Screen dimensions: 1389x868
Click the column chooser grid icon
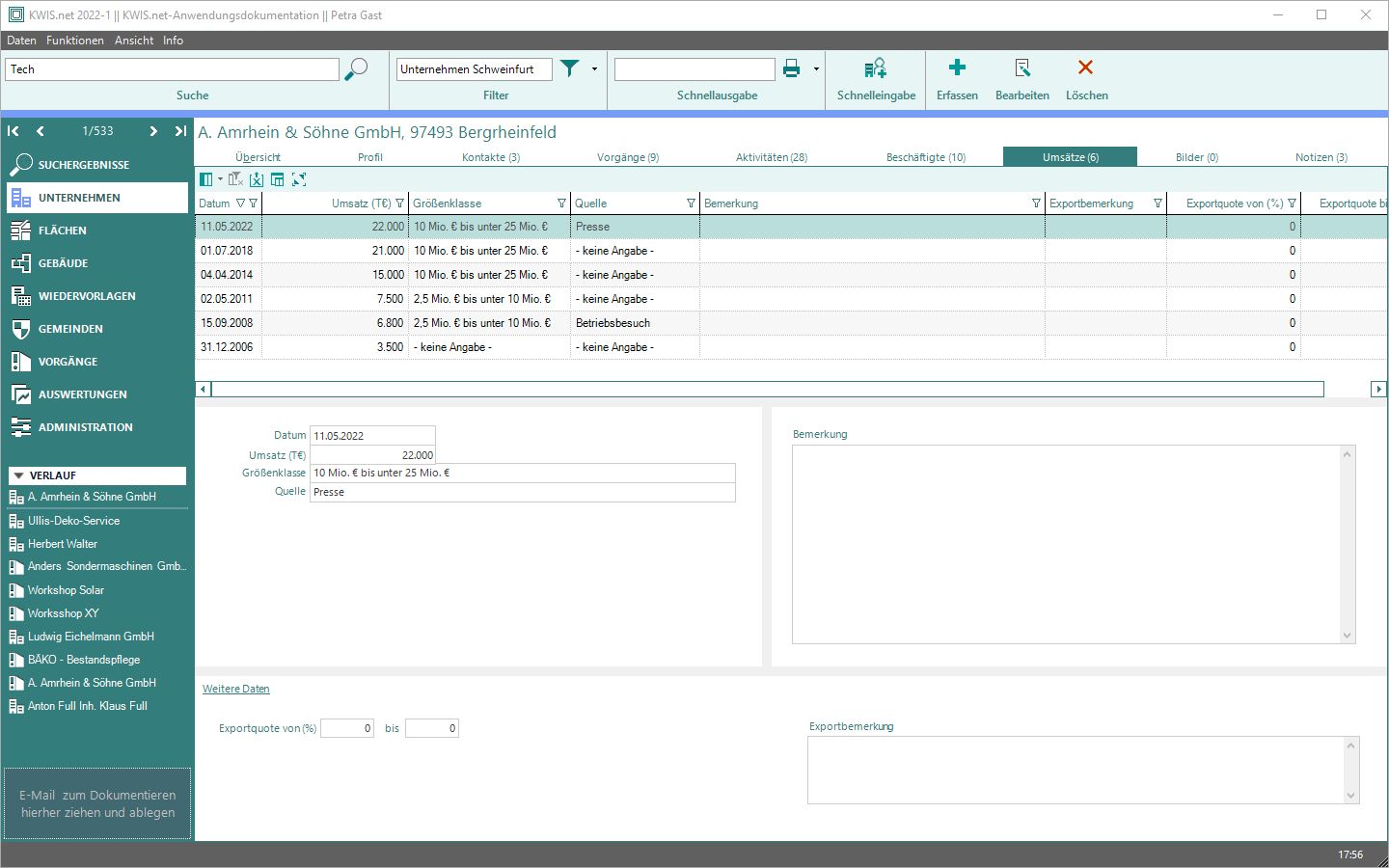205,179
